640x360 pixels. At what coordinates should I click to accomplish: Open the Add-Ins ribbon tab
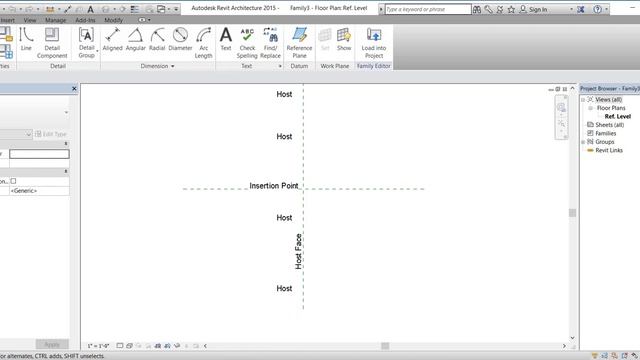click(x=85, y=20)
